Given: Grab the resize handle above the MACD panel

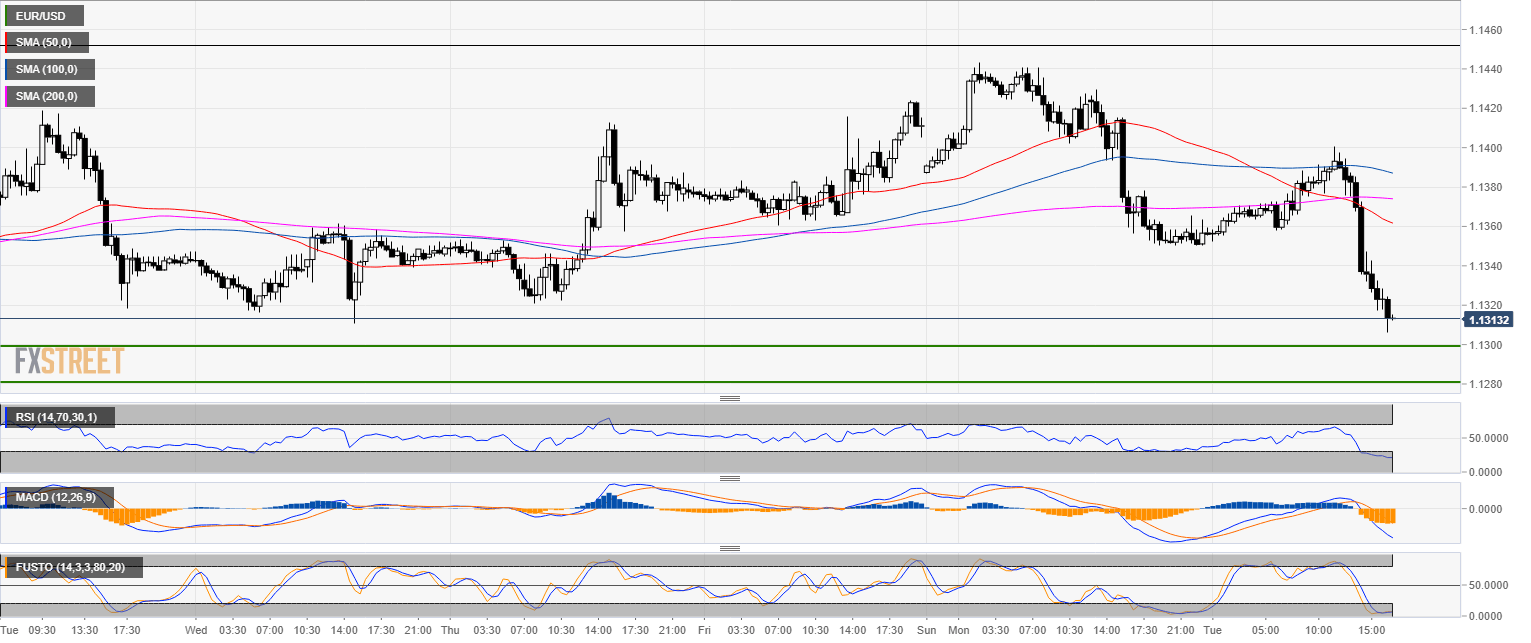Looking at the screenshot, I should pyautogui.click(x=730, y=478).
